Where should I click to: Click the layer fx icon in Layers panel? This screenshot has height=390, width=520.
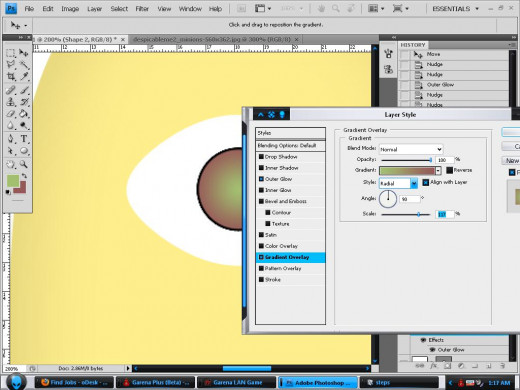(x=433, y=366)
